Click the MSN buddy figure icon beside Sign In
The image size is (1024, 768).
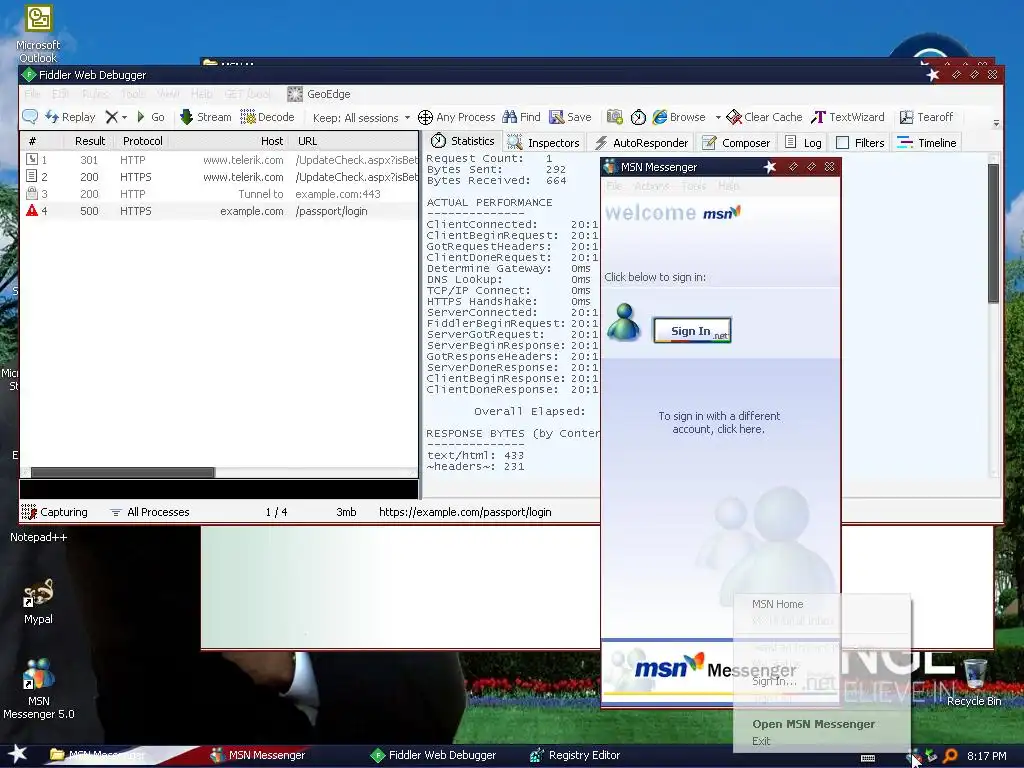pos(624,322)
